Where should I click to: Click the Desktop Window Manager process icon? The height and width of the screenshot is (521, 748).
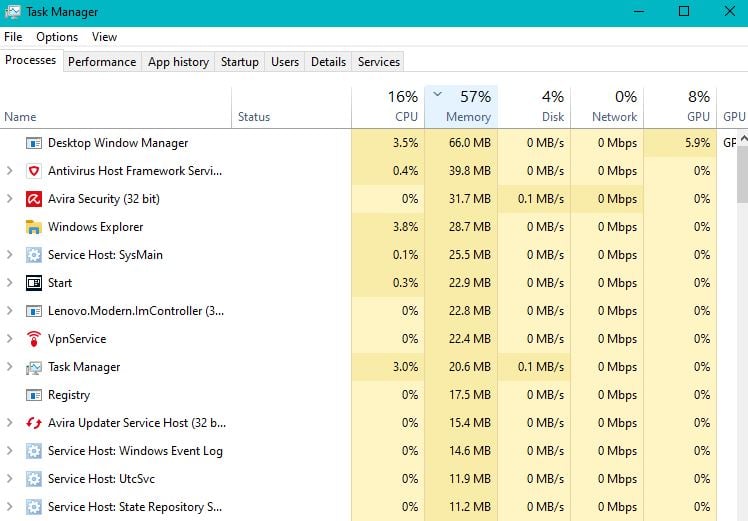(33, 143)
